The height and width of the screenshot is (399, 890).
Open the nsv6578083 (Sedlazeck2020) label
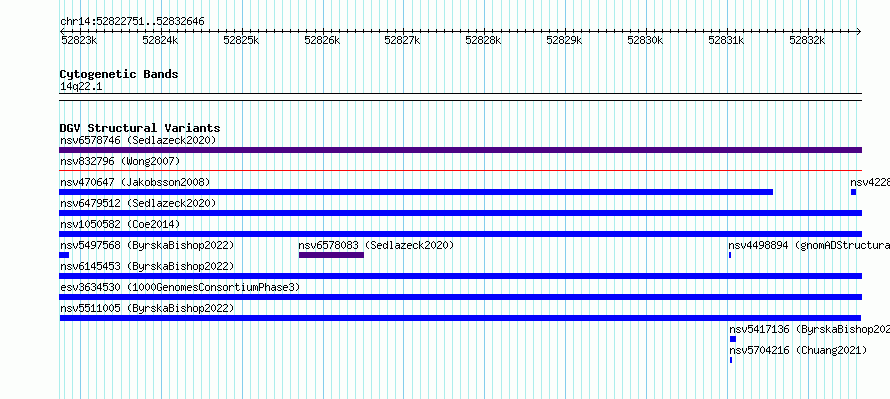click(376, 245)
